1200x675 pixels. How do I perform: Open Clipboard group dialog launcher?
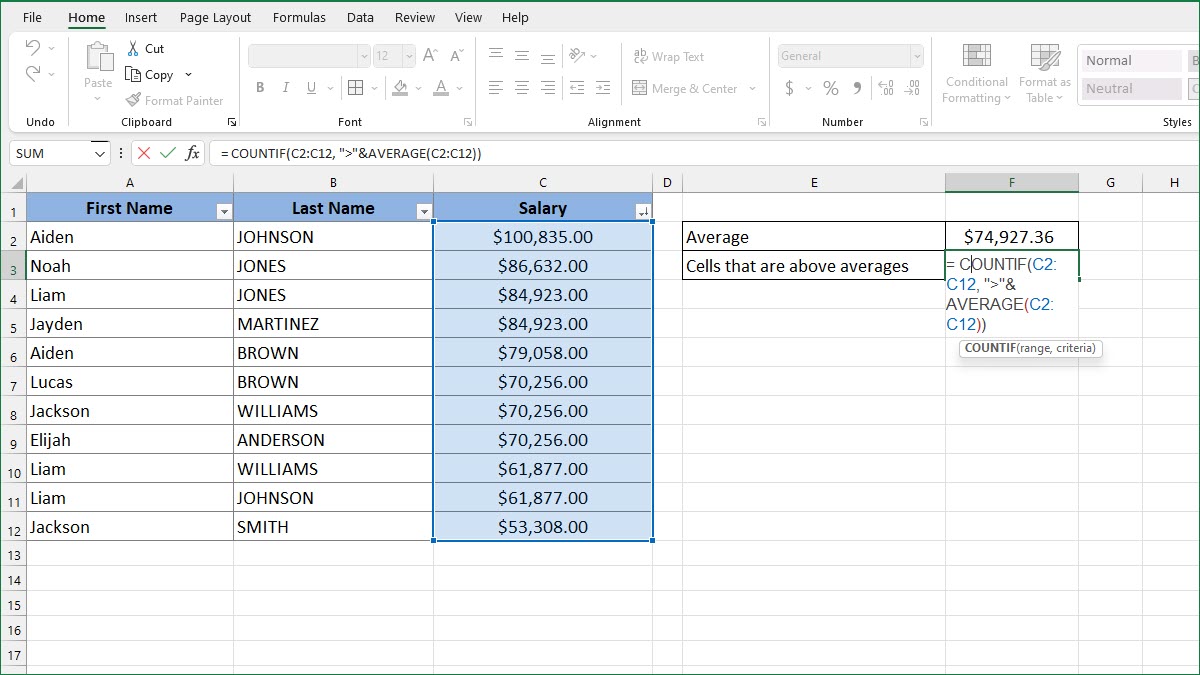232,122
